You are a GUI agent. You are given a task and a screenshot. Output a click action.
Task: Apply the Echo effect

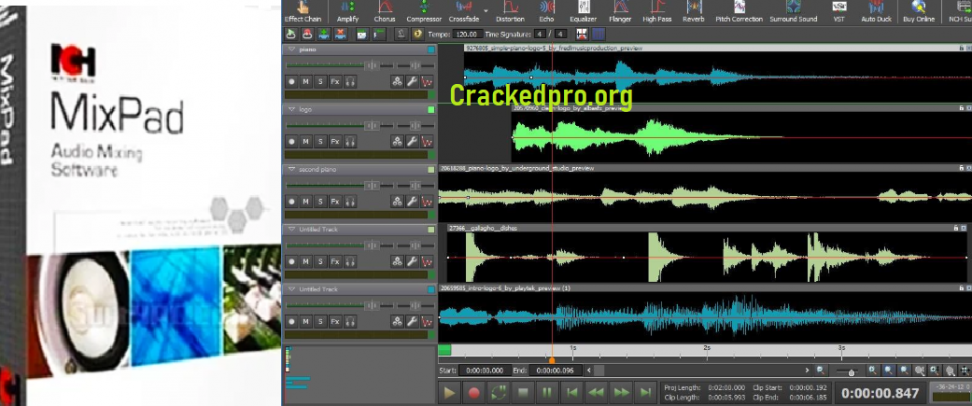point(547,11)
